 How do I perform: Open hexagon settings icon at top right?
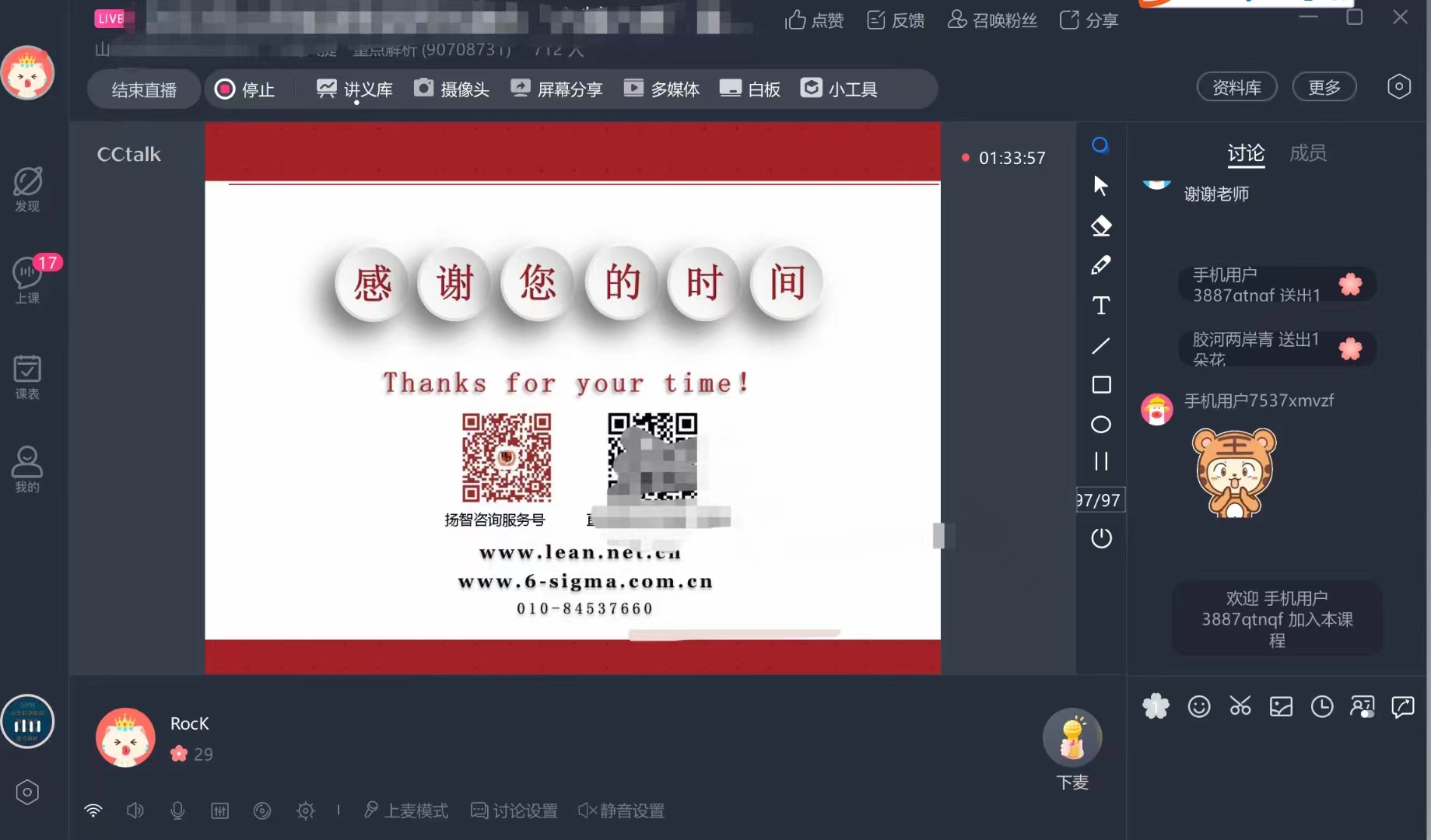(x=1398, y=86)
